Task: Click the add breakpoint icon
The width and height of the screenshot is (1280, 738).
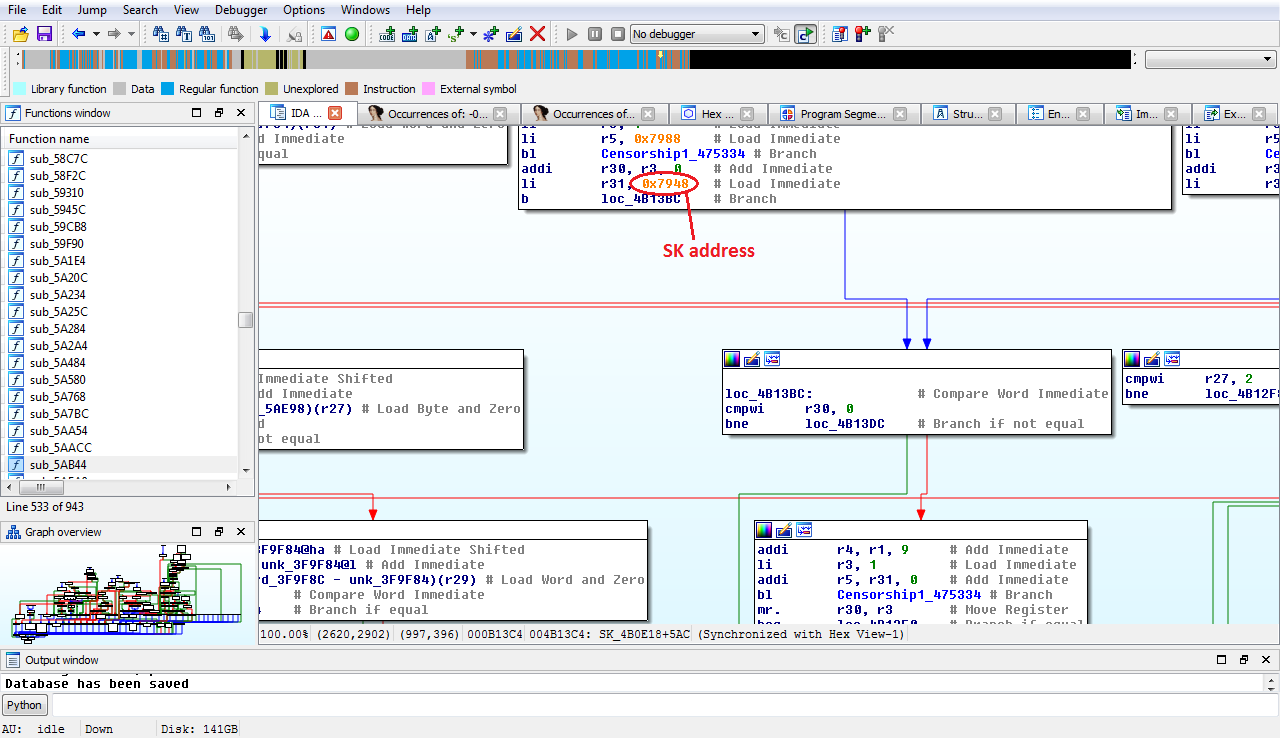Action: click(864, 34)
